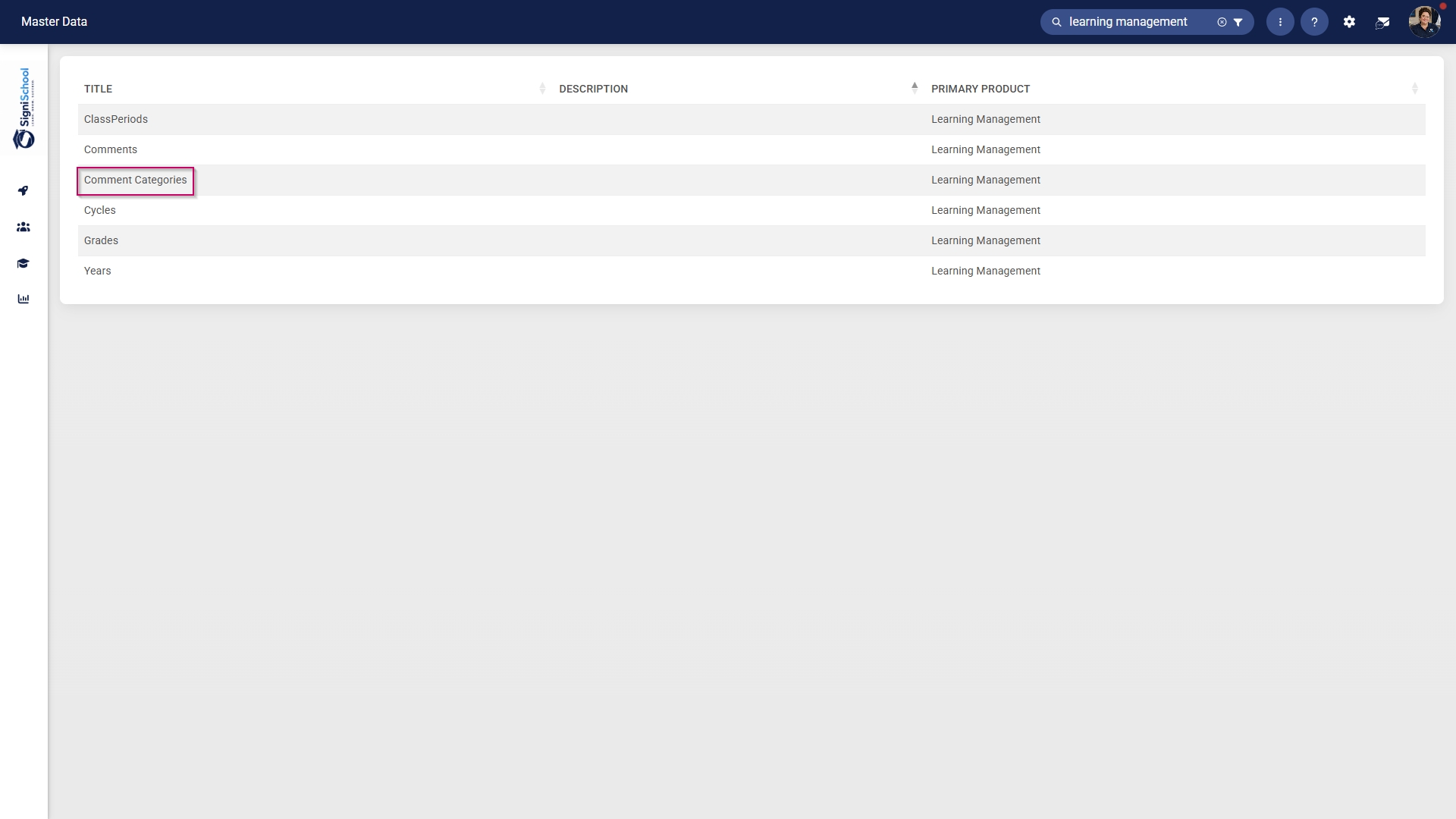Sort by the TITLE column sort arrows

[542, 89]
